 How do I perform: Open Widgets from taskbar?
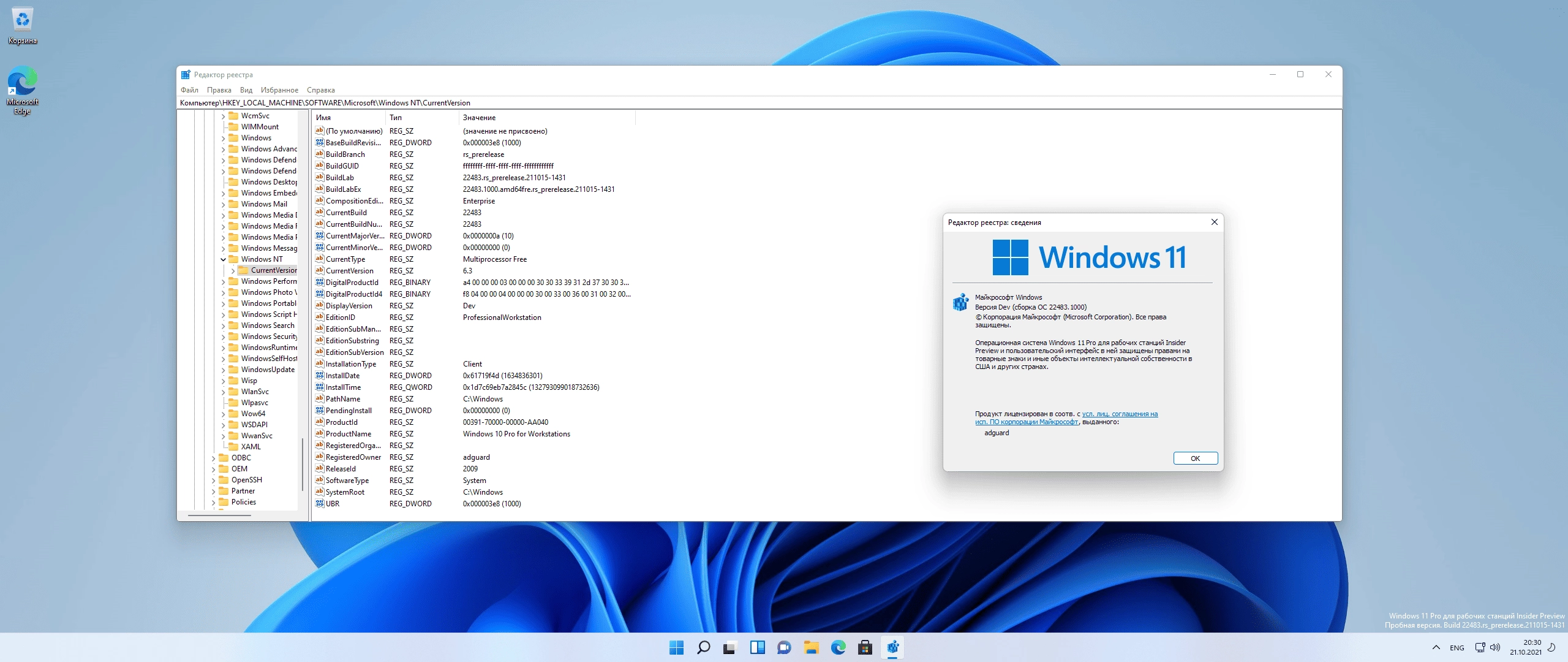click(x=757, y=647)
